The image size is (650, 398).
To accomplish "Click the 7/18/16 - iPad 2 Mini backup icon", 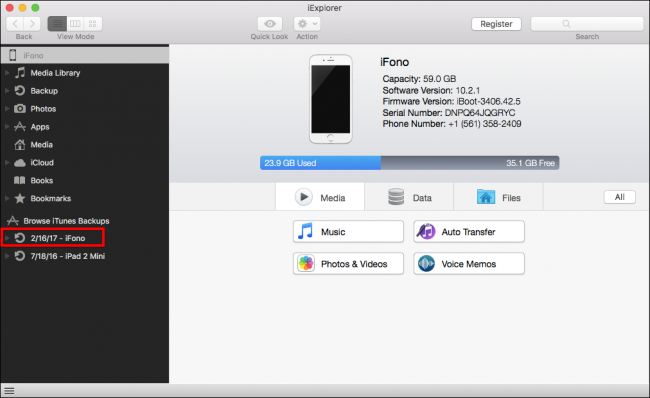I will point(19,256).
